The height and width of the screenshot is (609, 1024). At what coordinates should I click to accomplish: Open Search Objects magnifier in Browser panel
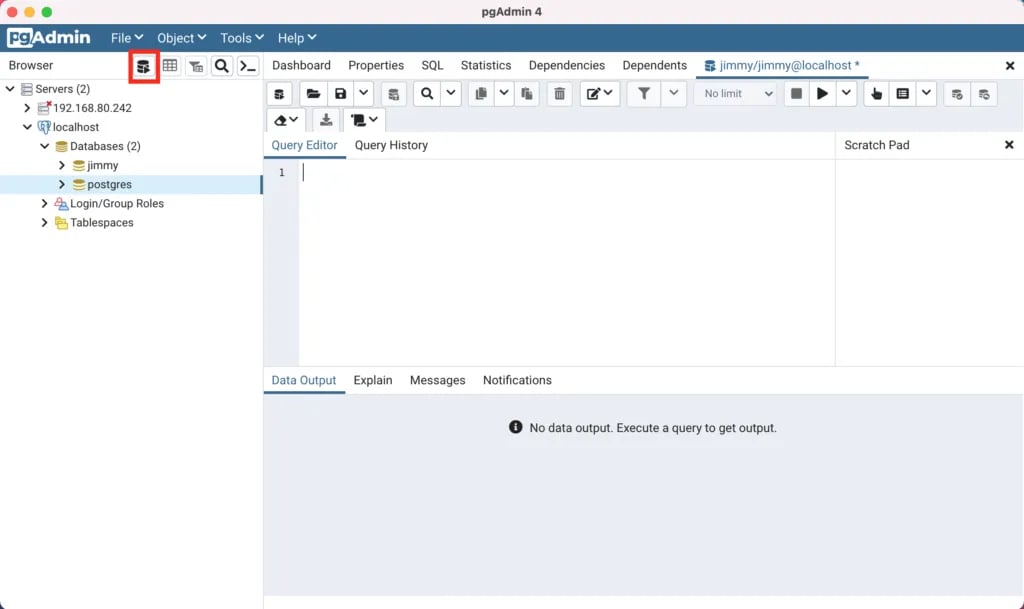[x=222, y=66]
